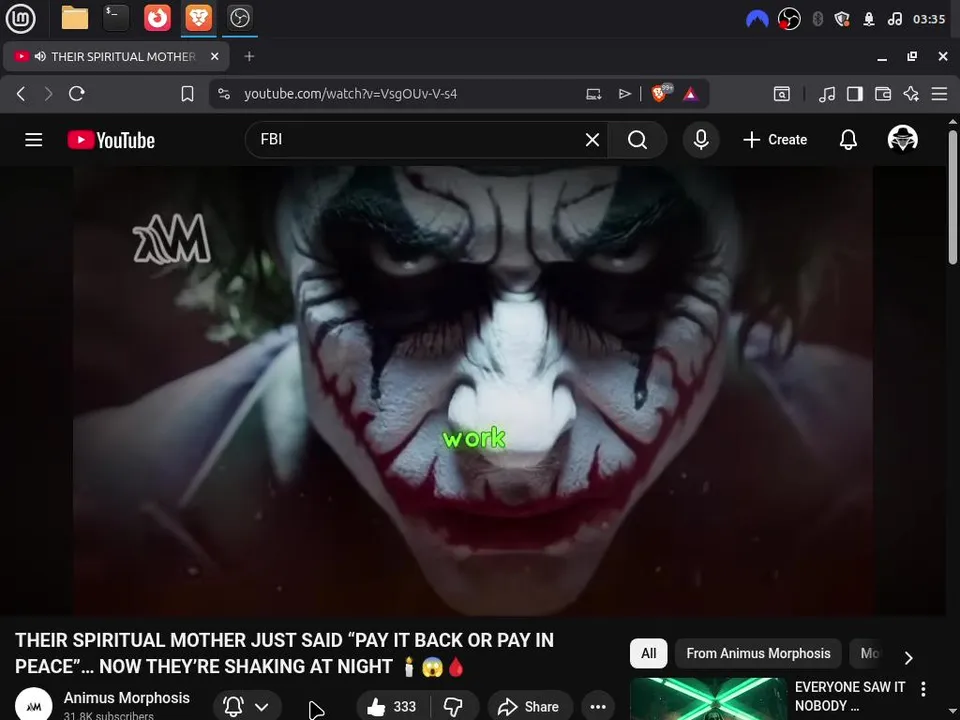The width and height of the screenshot is (960, 720).
Task: Go to the YouTube home logo
Action: coord(111,140)
